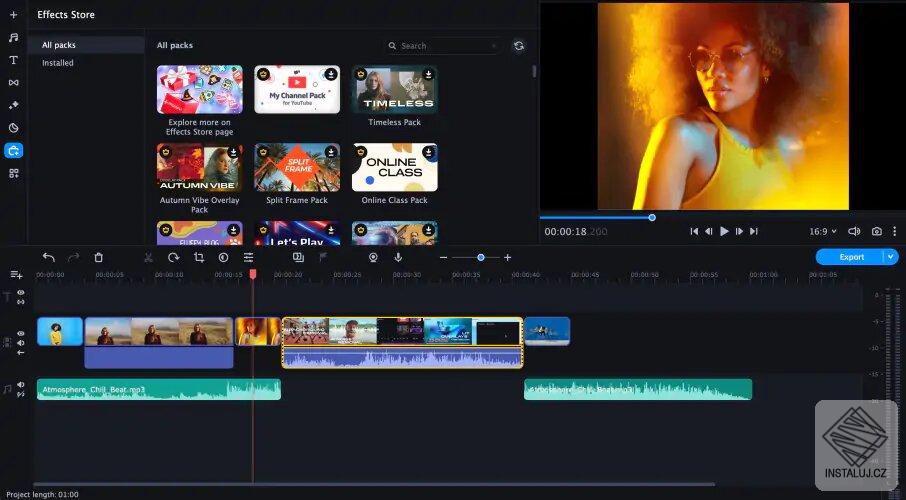
Task: Jump to next clip in preview
Action: (x=754, y=231)
